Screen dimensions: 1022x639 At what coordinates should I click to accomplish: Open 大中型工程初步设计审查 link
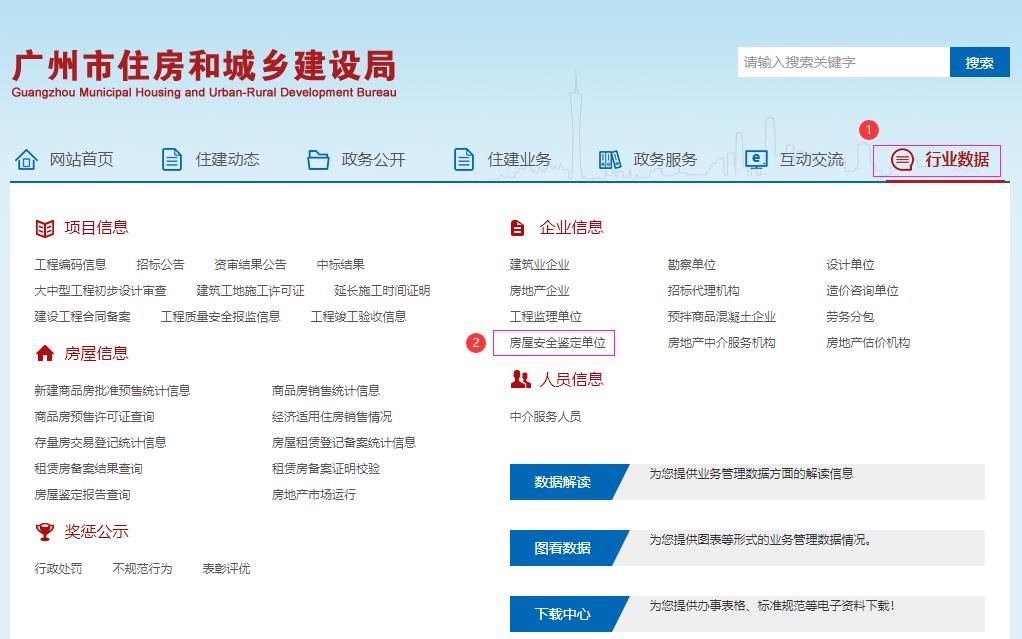[x=100, y=291]
